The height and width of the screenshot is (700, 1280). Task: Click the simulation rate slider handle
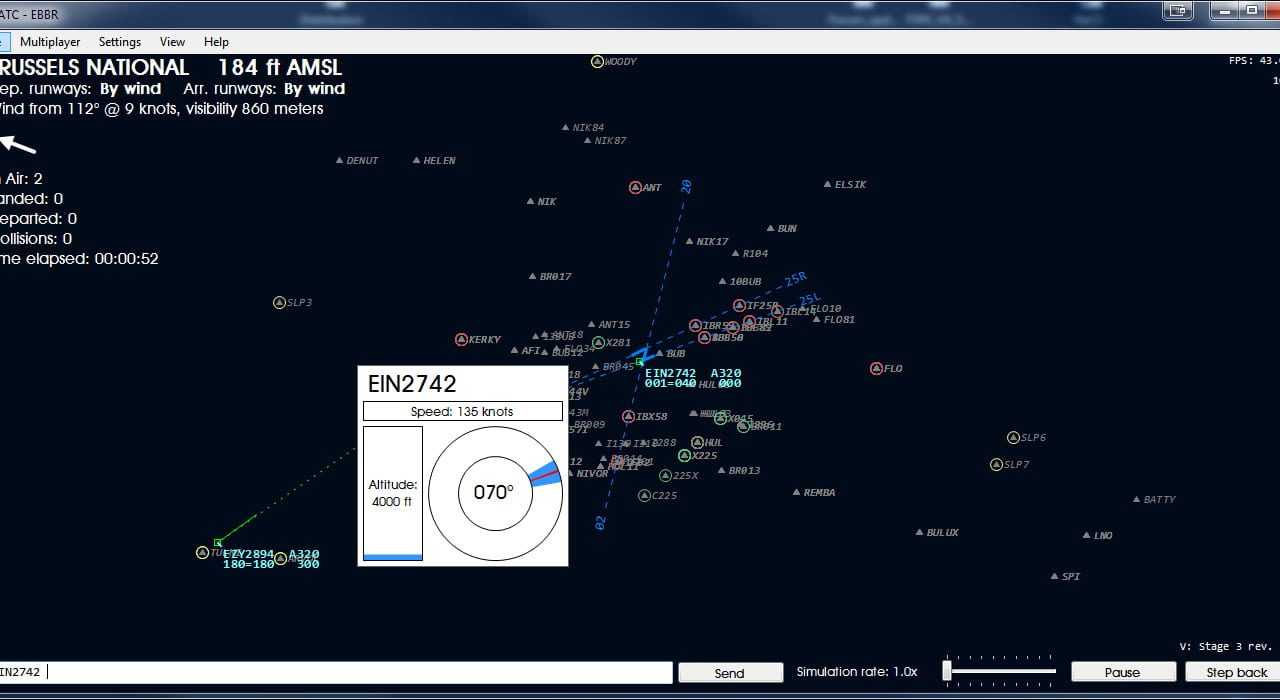(x=947, y=671)
